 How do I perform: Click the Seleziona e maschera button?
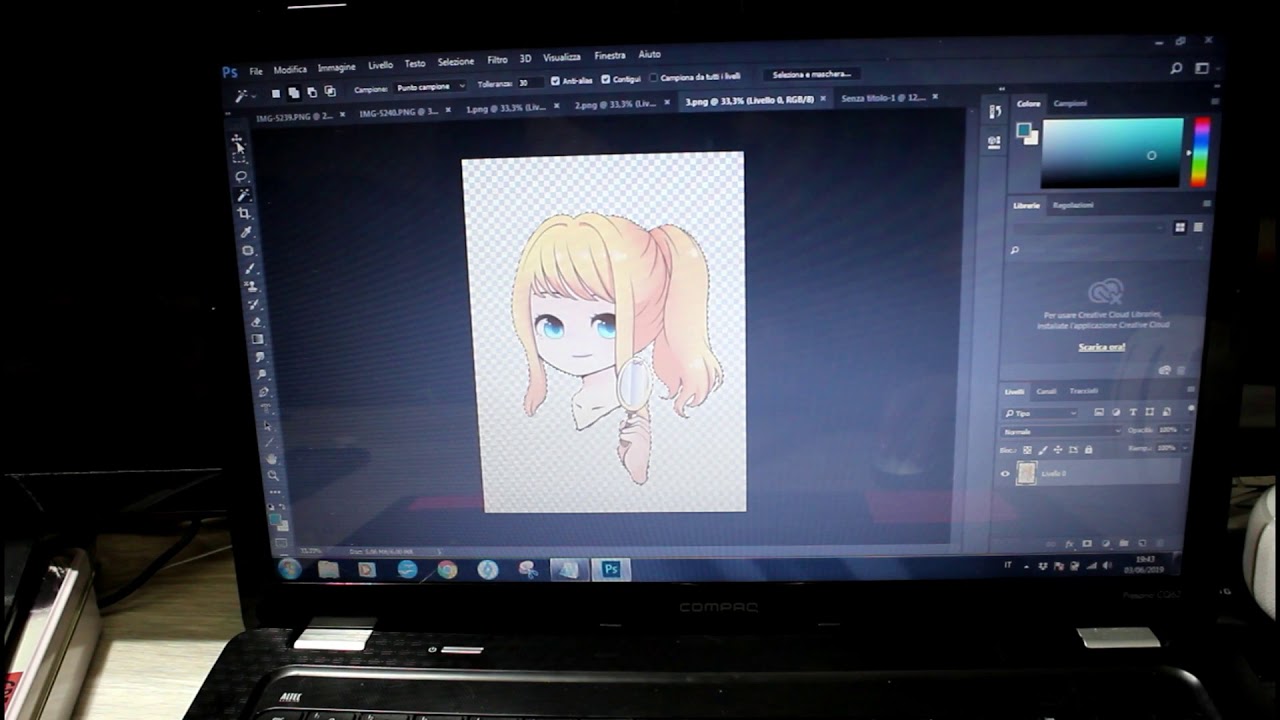812,74
